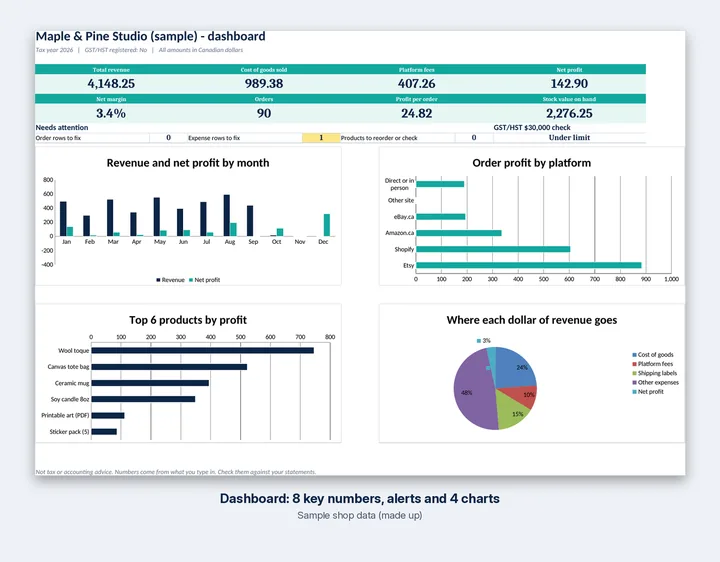This screenshot has height=562, width=720.
Task: Click the 'Not tax or accounting advice' disclaimer
Action: 176,472
